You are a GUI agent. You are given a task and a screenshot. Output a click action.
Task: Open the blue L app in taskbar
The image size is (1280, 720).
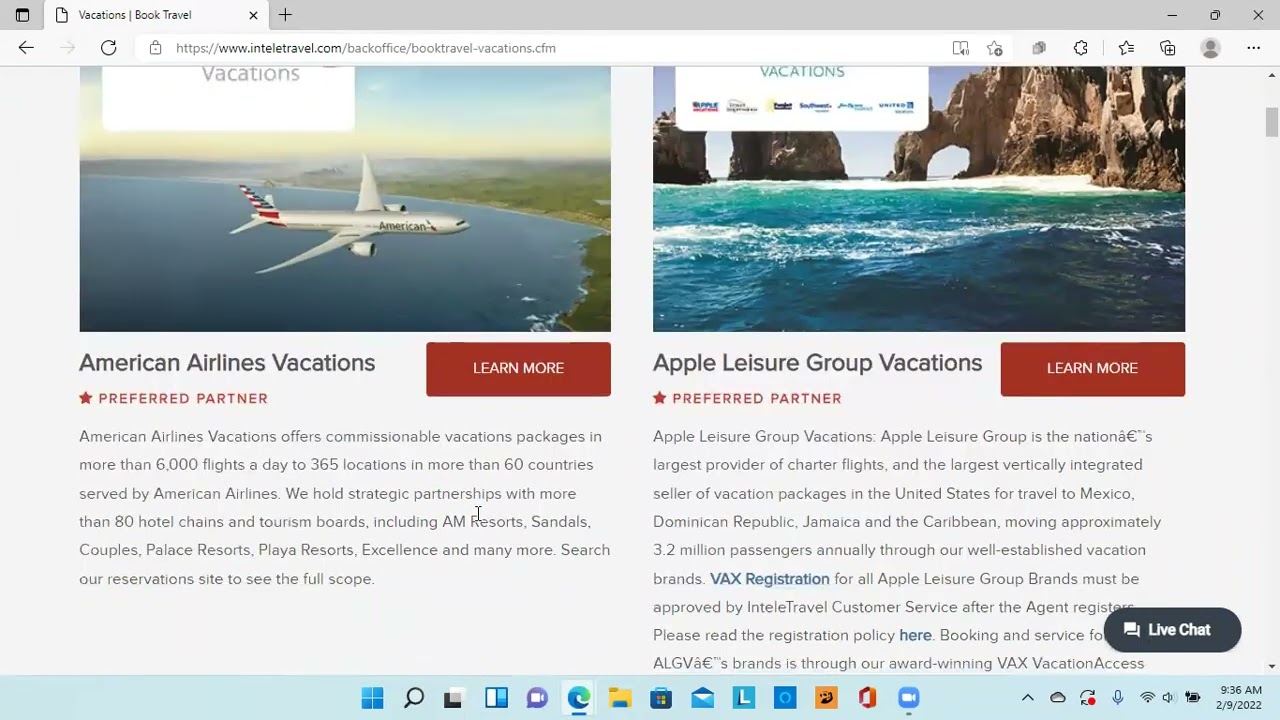coord(744,698)
